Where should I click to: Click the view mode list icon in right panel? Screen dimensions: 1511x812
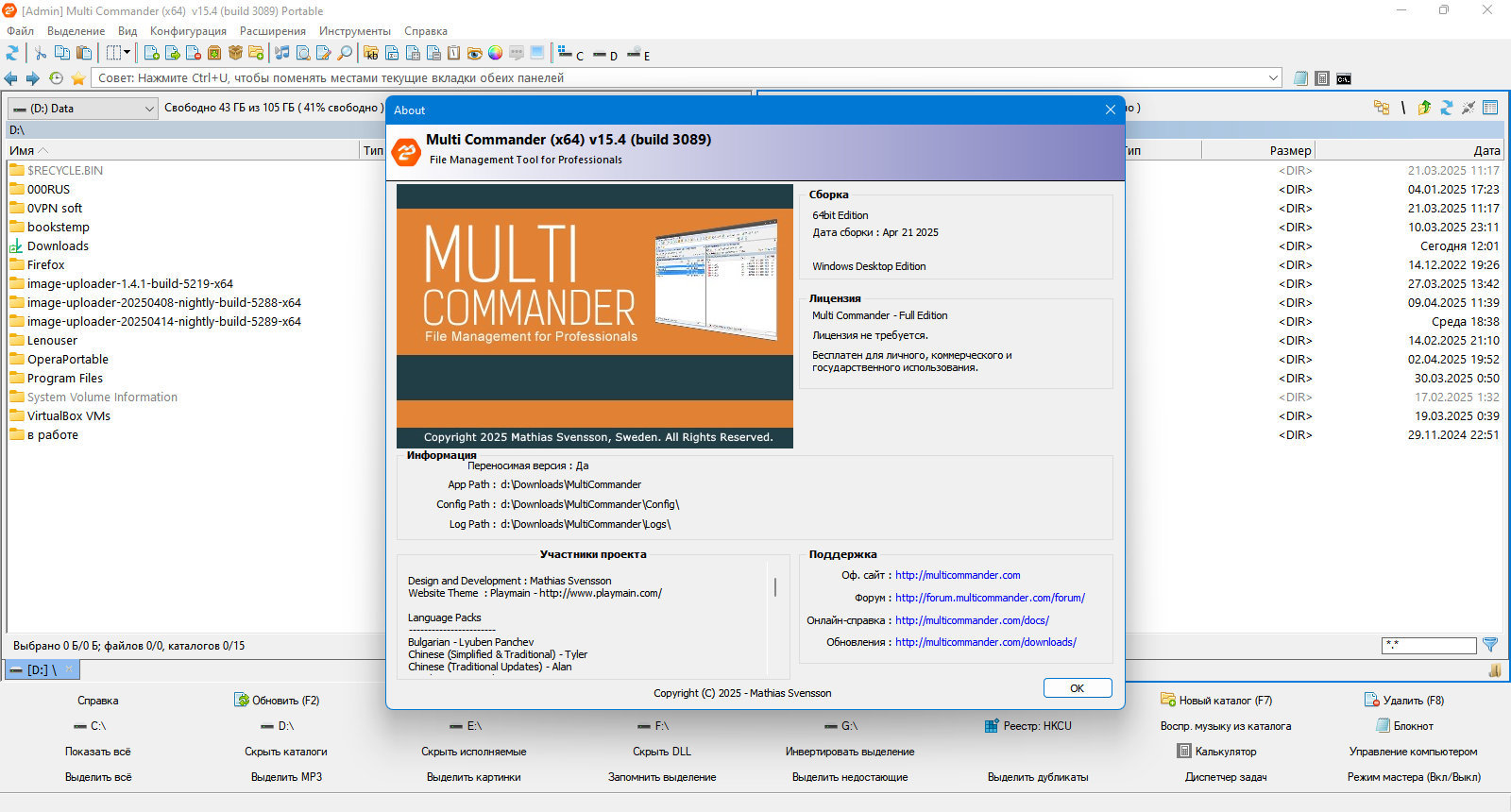coord(1490,108)
